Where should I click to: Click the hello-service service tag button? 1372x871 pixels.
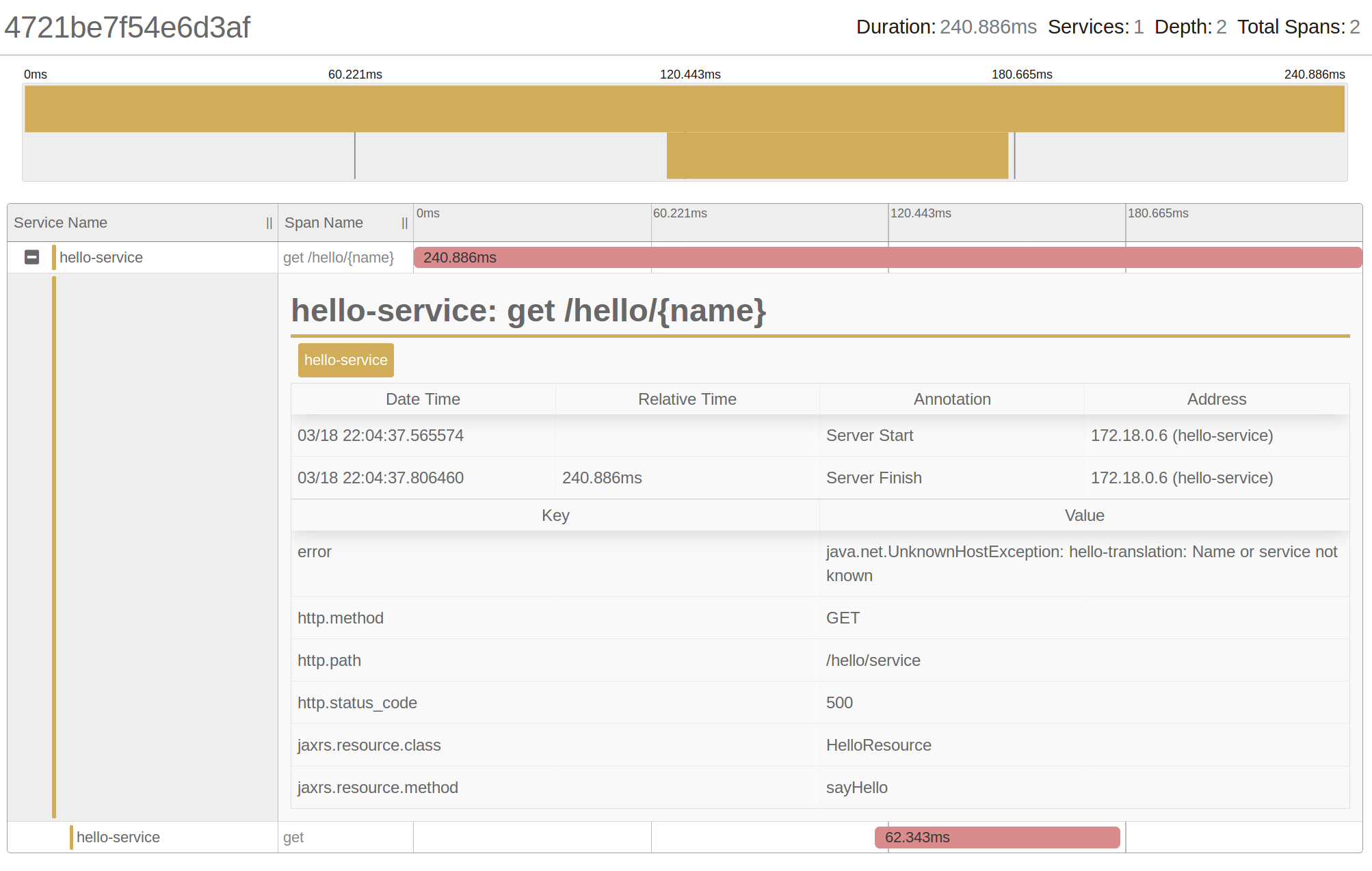[x=345, y=360]
